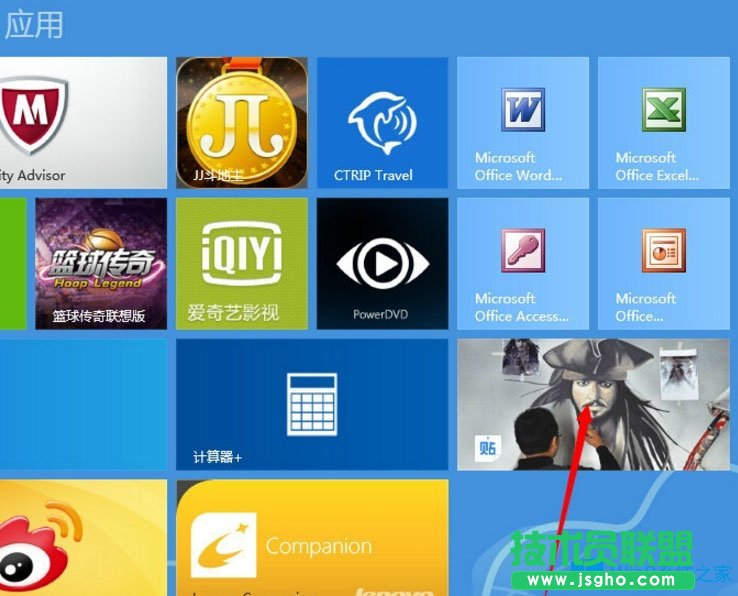Image resolution: width=738 pixels, height=596 pixels.
Task: Open Microsoft Office Access tile
Action: tap(523, 264)
